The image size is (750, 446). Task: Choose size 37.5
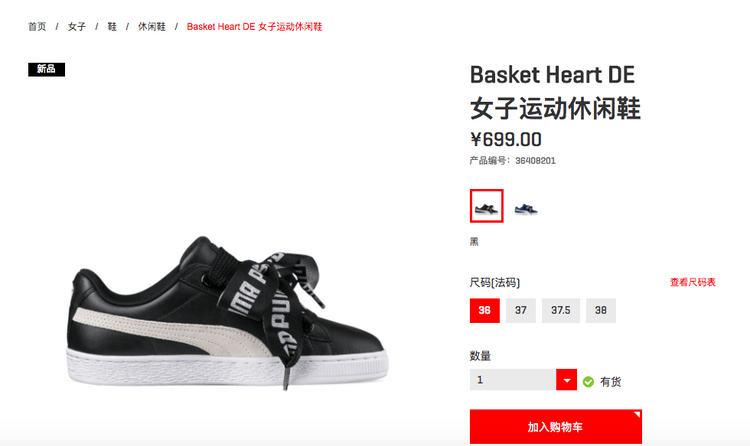pos(561,311)
